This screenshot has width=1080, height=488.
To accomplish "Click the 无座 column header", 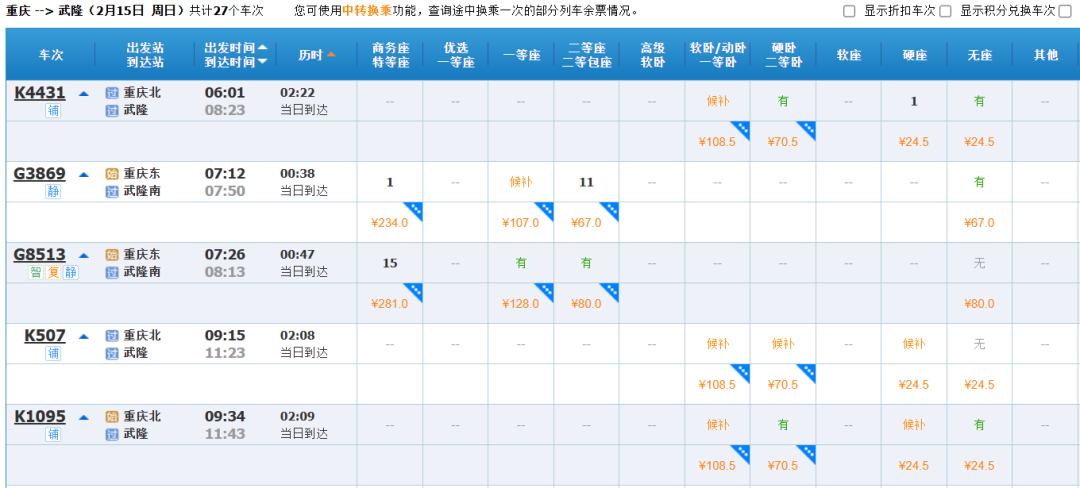I will [x=979, y=55].
